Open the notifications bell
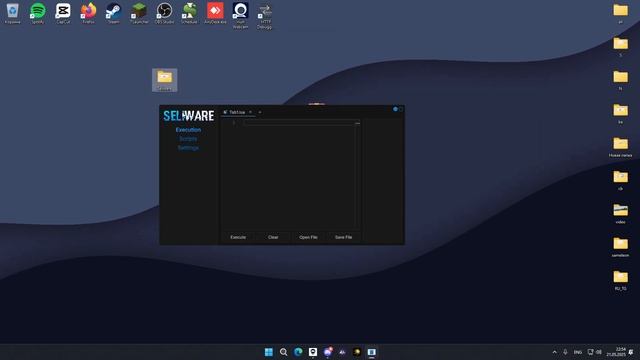The height and width of the screenshot is (360, 640). [631, 352]
